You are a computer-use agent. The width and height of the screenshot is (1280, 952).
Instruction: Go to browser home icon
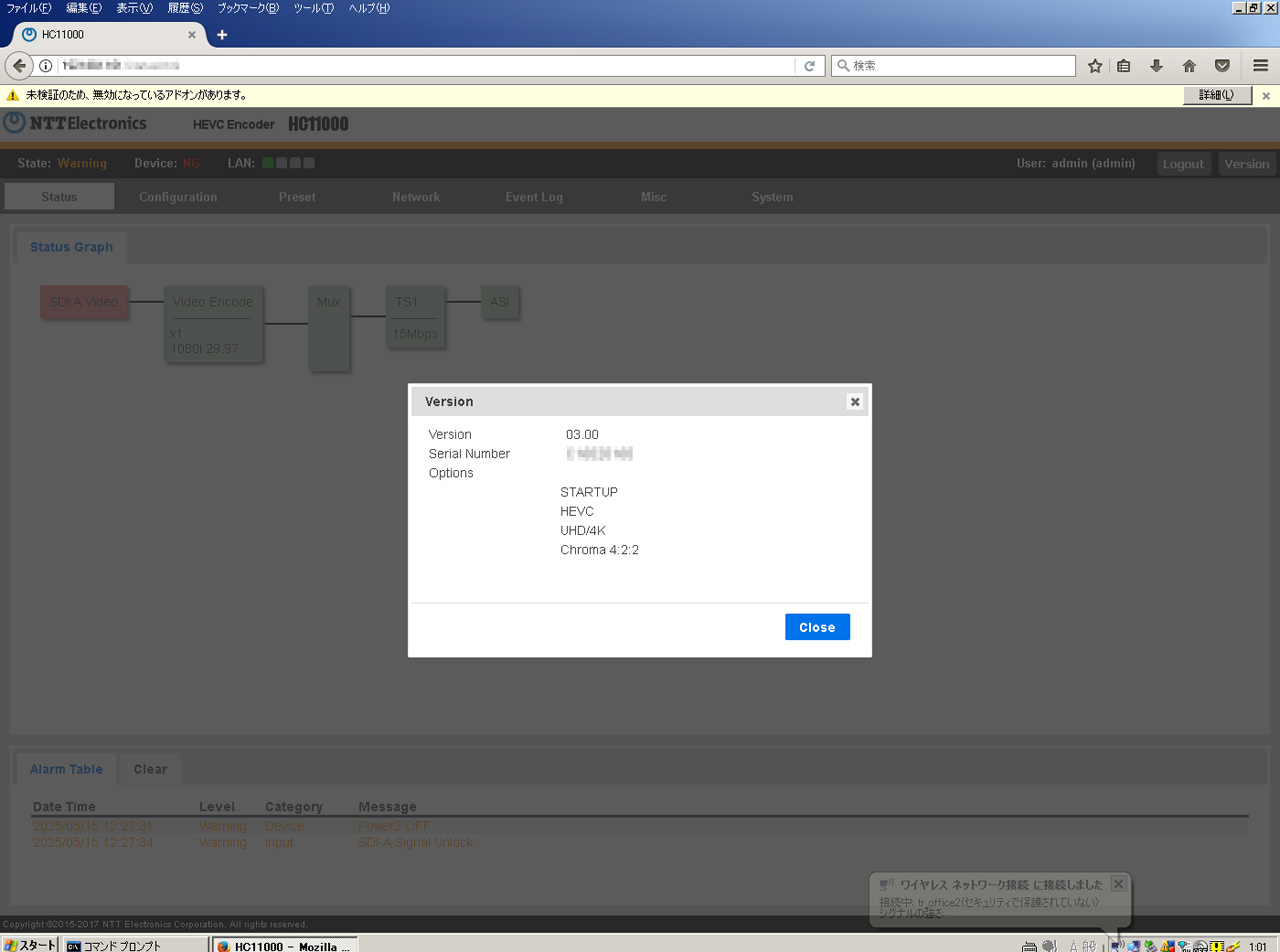click(x=1189, y=66)
